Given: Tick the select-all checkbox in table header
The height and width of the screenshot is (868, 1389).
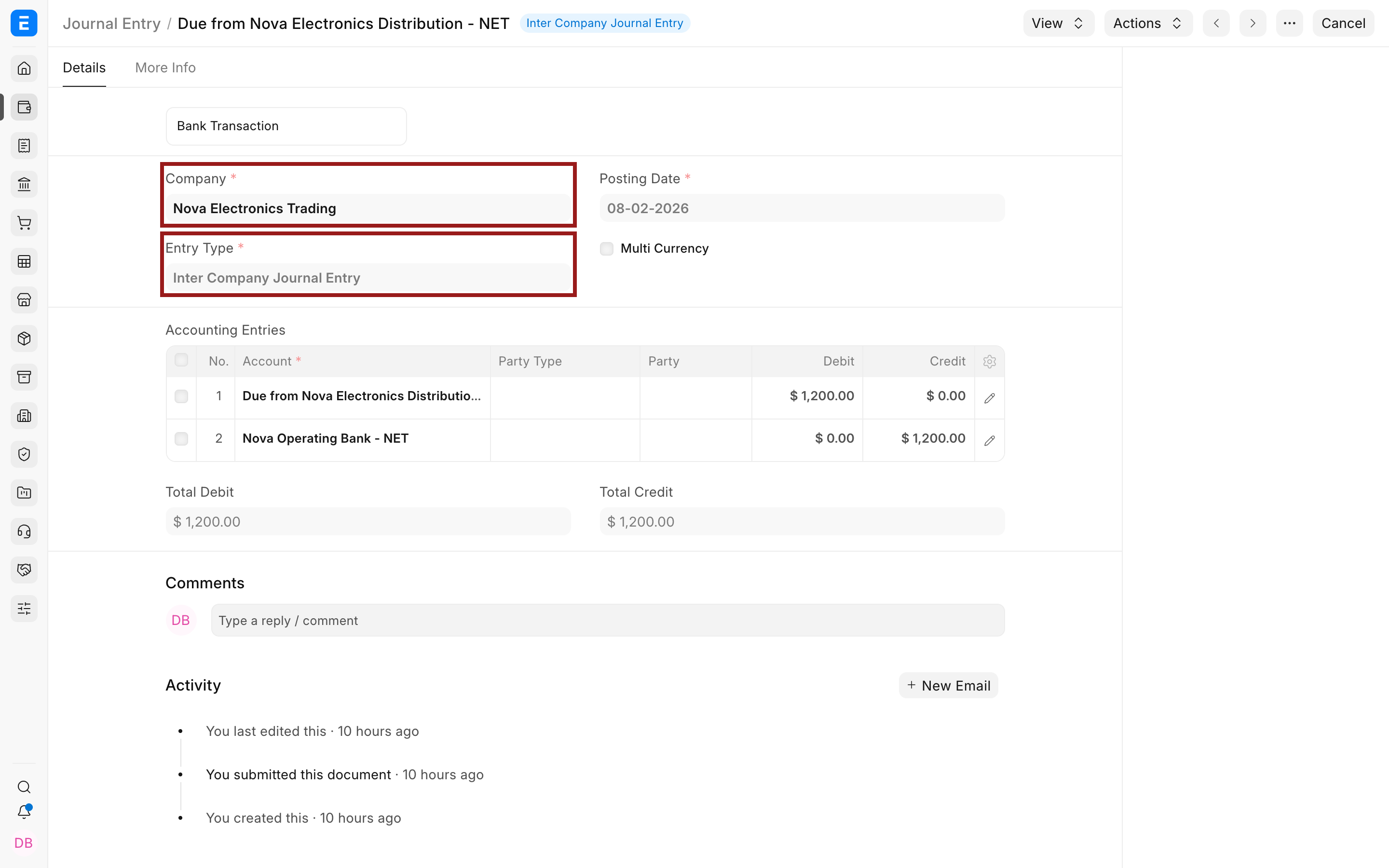Looking at the screenshot, I should [181, 360].
